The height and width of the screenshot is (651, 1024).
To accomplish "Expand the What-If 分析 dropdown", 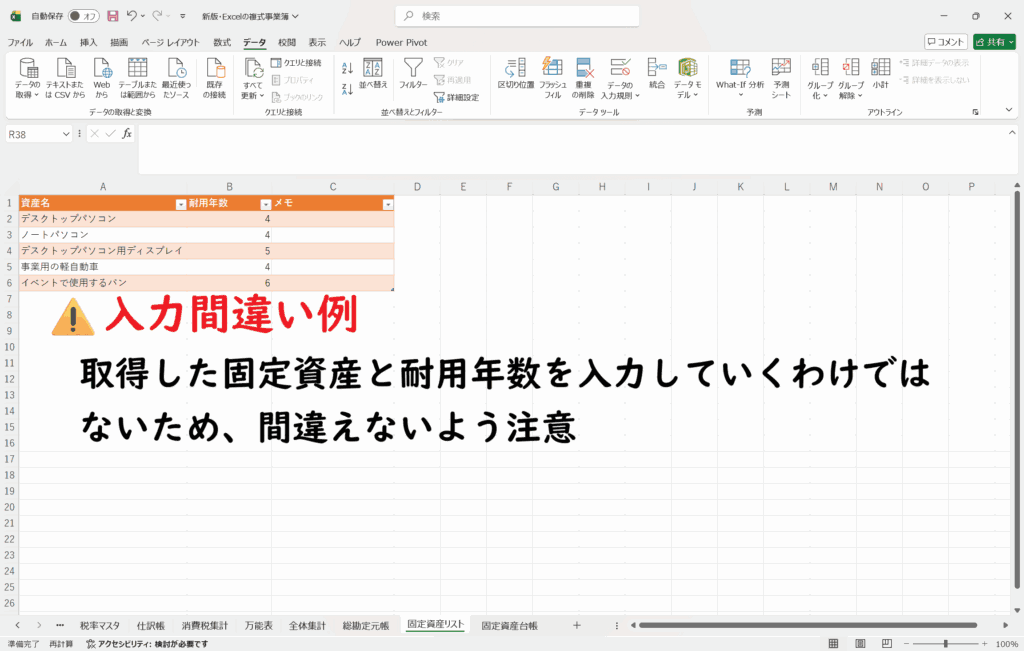I will tap(739, 96).
